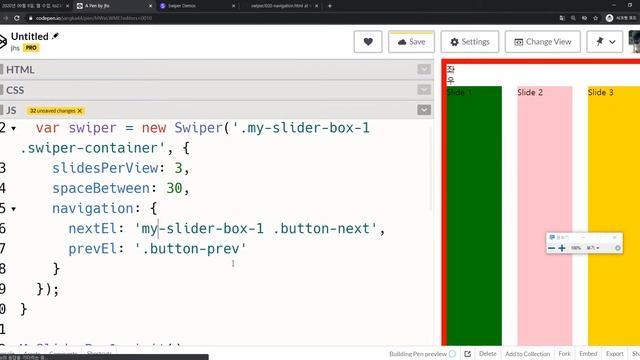Fold the navigation code block arrow

[13, 209]
